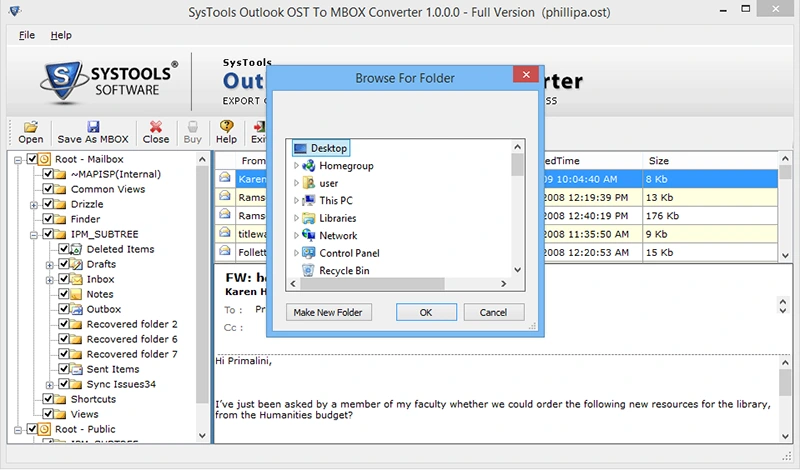Uncheck the Common Views checkbox
Viewport: 800px width, 470px height.
pos(48,189)
